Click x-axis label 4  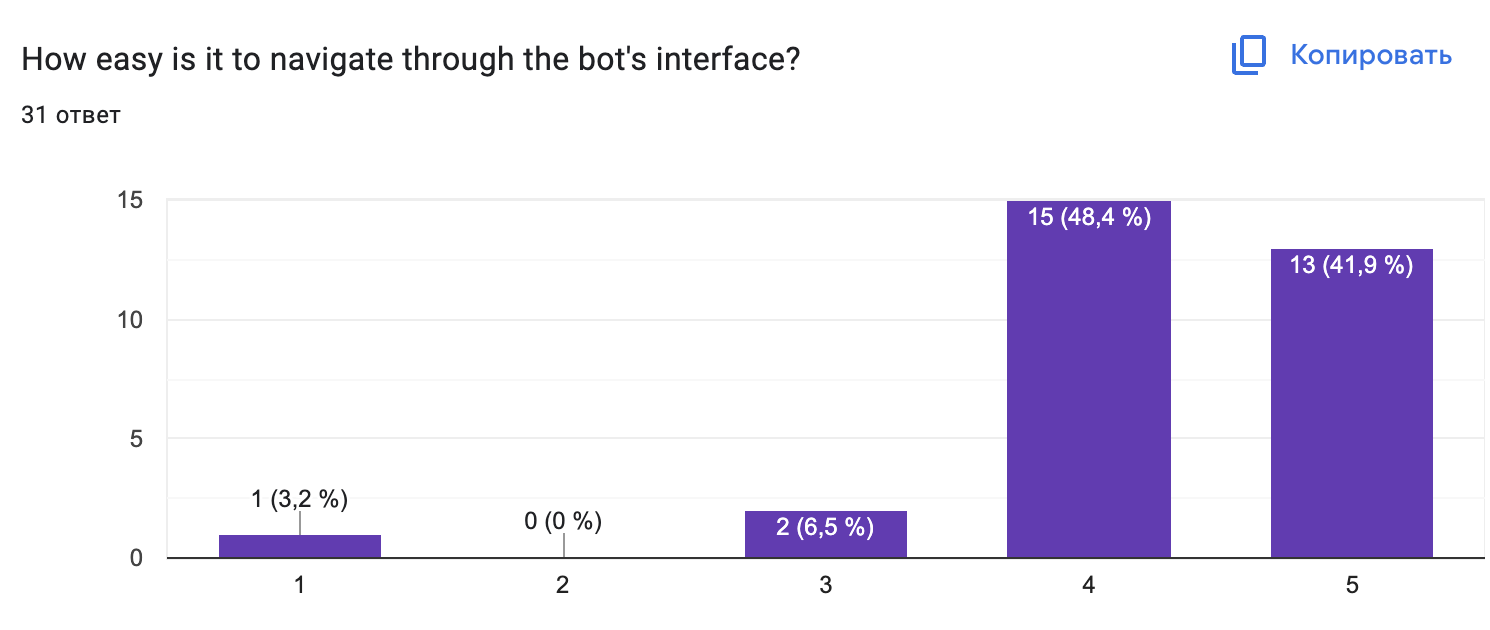(1088, 586)
